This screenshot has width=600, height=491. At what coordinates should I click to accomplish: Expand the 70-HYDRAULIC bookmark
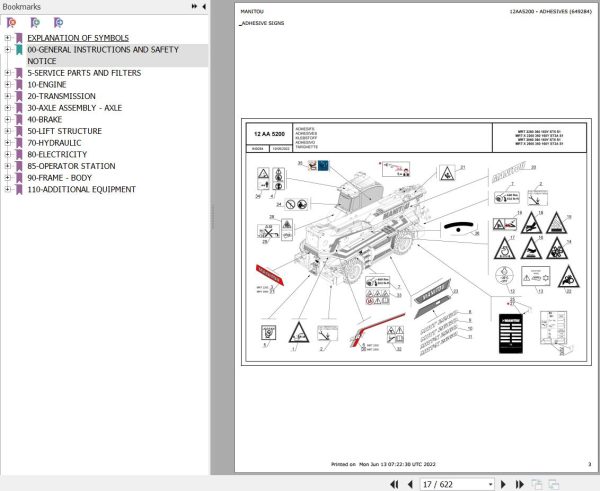pos(7,143)
